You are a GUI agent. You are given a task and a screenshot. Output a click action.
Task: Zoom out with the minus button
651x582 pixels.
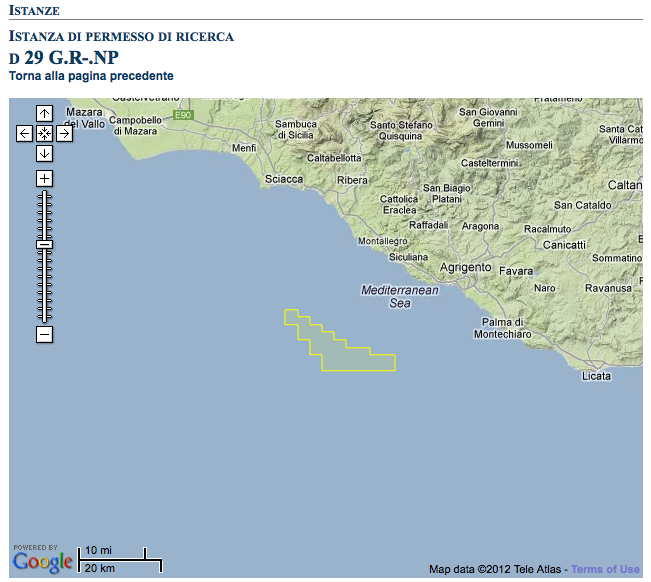[x=44, y=335]
